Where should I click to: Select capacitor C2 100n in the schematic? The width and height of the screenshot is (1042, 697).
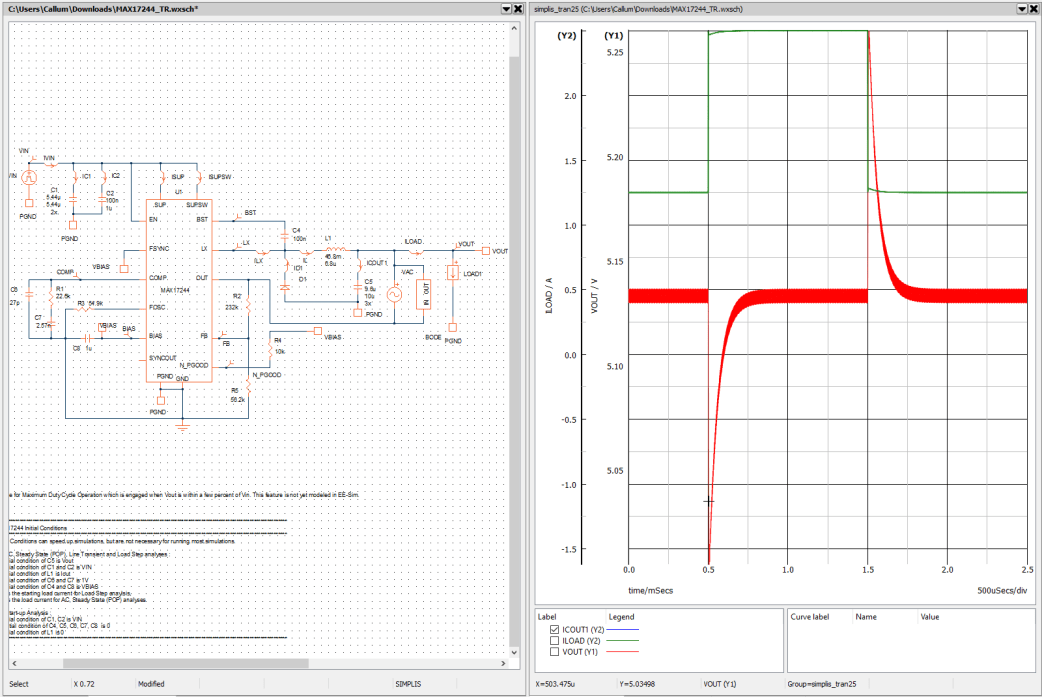click(x=102, y=199)
